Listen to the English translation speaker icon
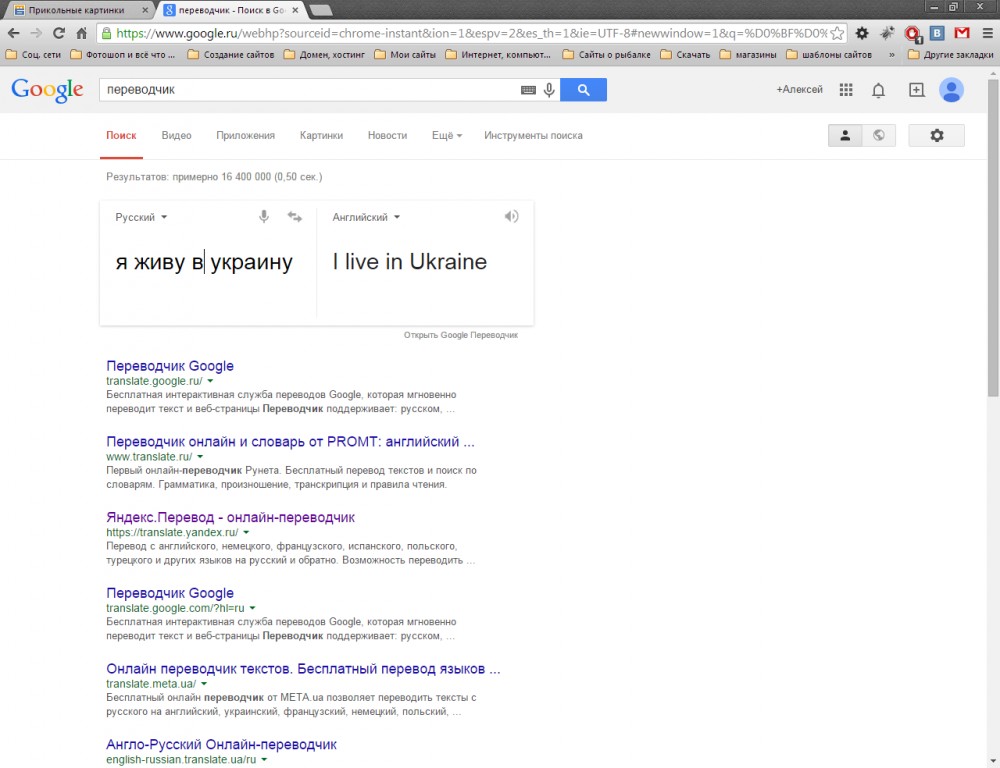Image resolution: width=1000 pixels, height=768 pixels. tap(512, 217)
